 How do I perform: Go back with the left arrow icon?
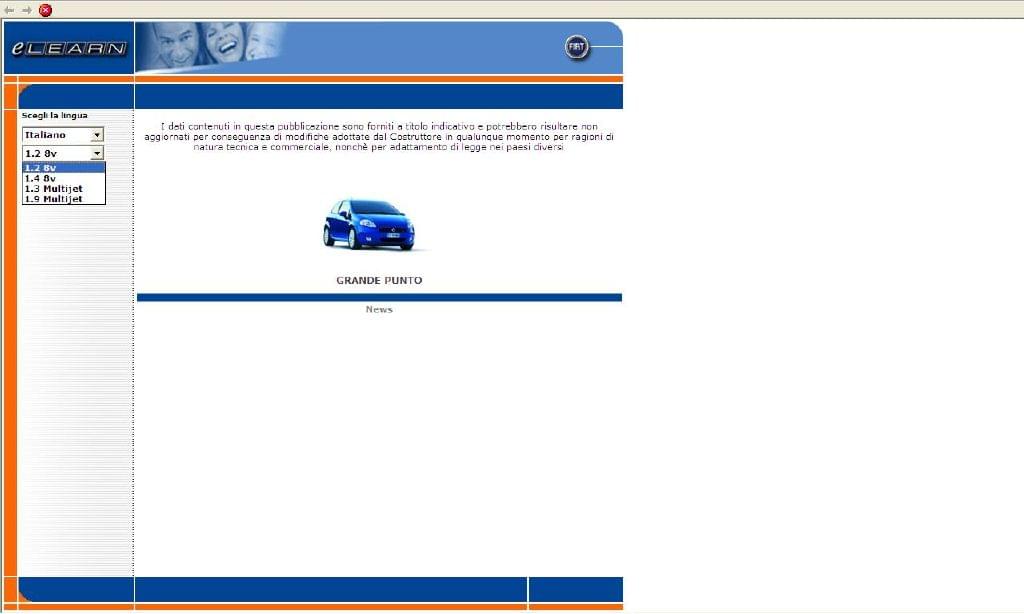pyautogui.click(x=9, y=10)
